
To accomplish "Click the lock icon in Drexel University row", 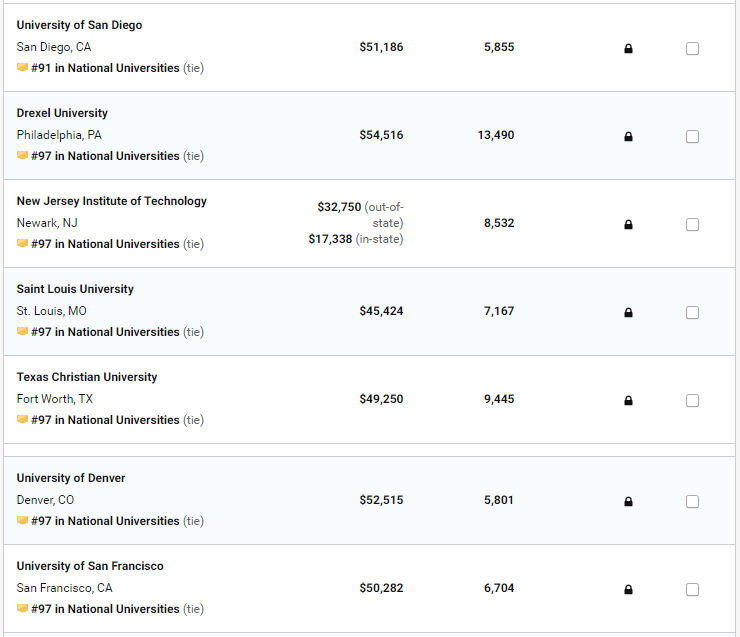I will [x=628, y=137].
